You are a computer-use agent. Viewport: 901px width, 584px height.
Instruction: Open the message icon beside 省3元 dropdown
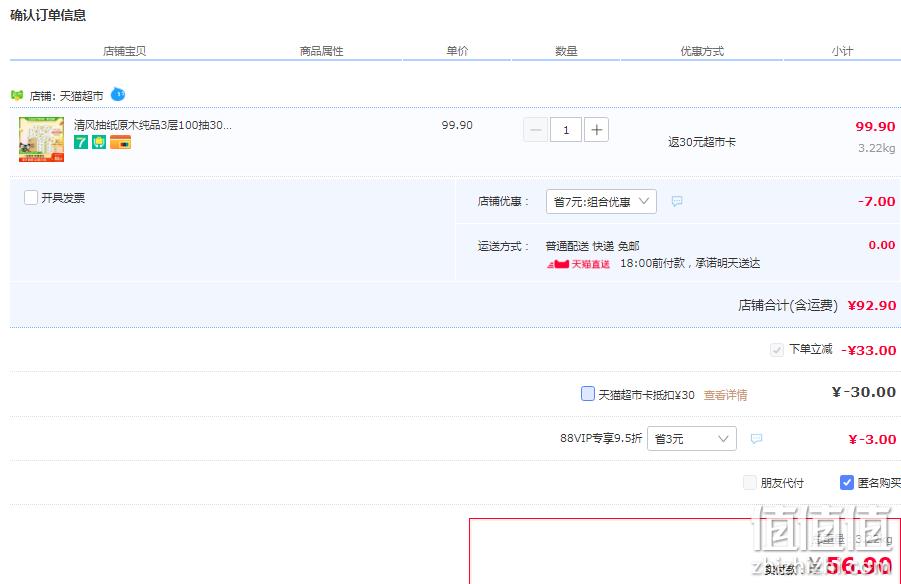[x=757, y=439]
